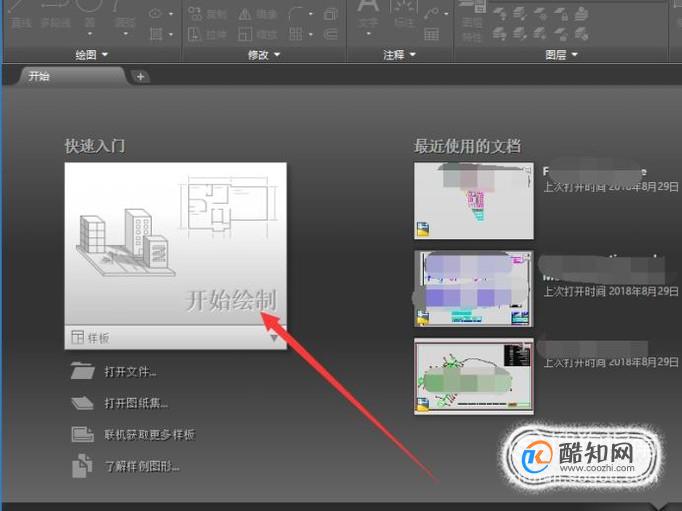Click the Open Sheet Set icon
The height and width of the screenshot is (511, 682).
click(82, 403)
